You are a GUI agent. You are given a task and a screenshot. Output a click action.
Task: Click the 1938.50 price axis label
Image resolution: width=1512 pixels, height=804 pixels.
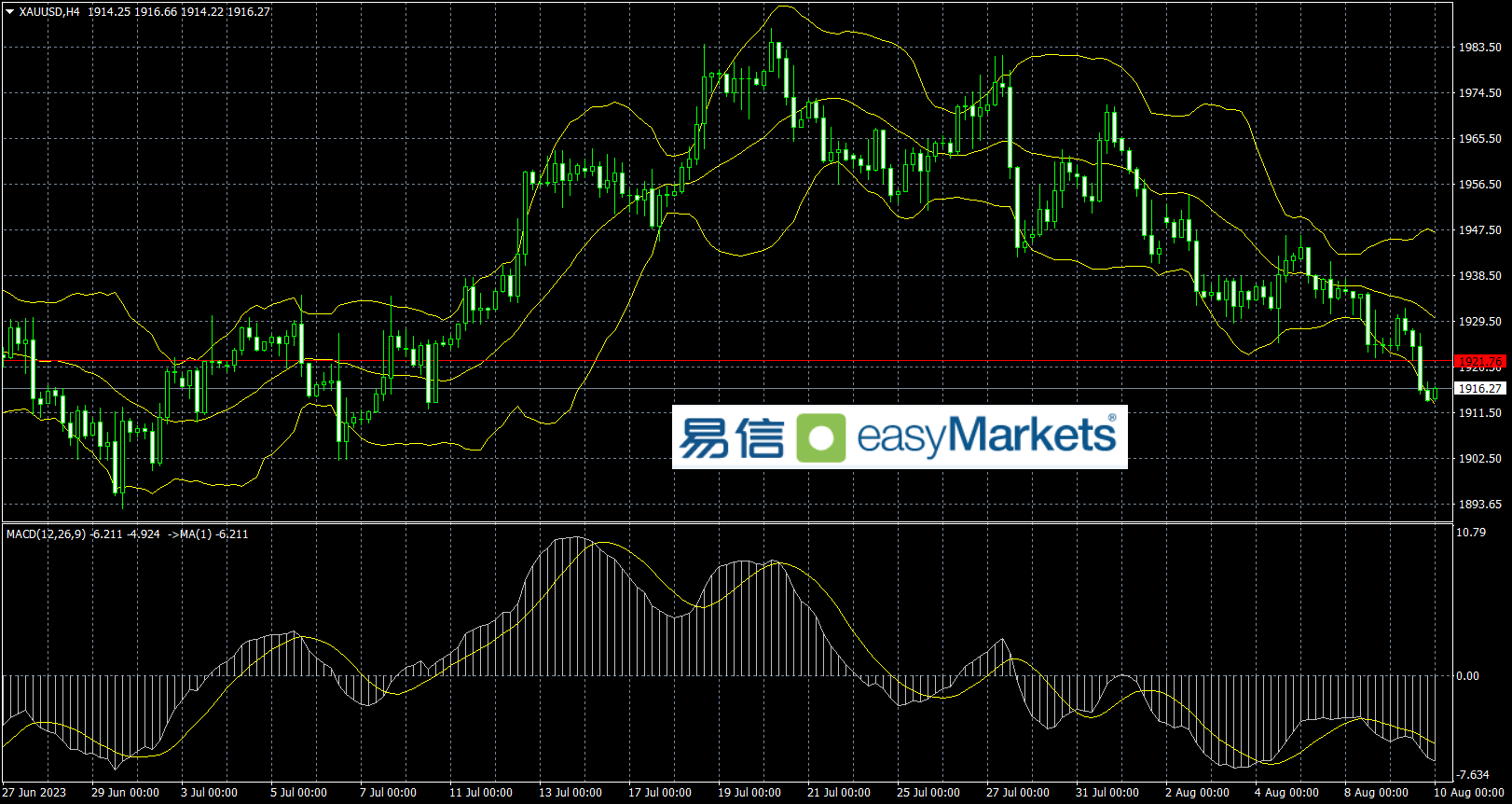point(1480,276)
